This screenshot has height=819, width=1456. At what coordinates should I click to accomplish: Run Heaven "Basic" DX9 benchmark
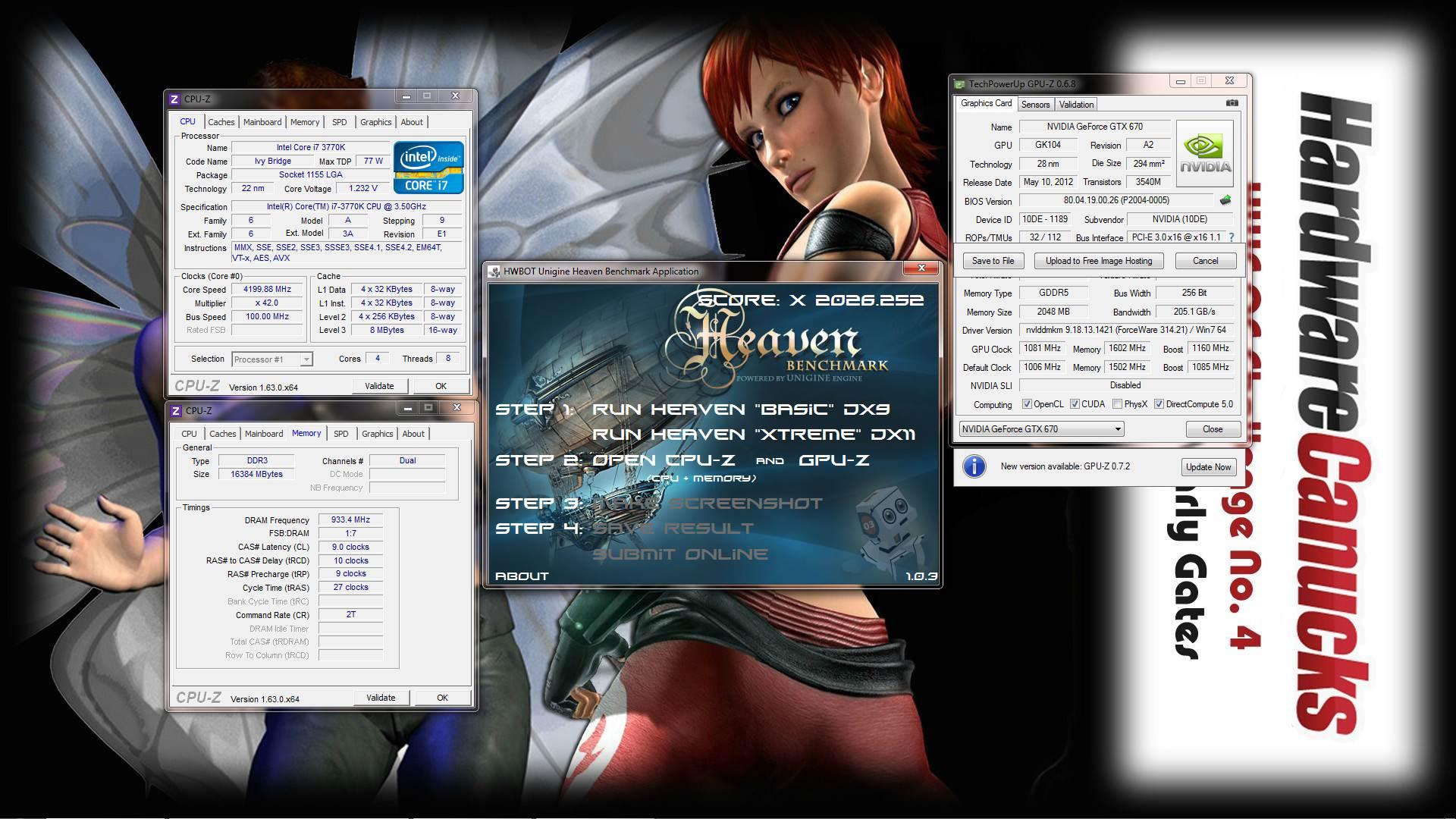tap(740, 409)
